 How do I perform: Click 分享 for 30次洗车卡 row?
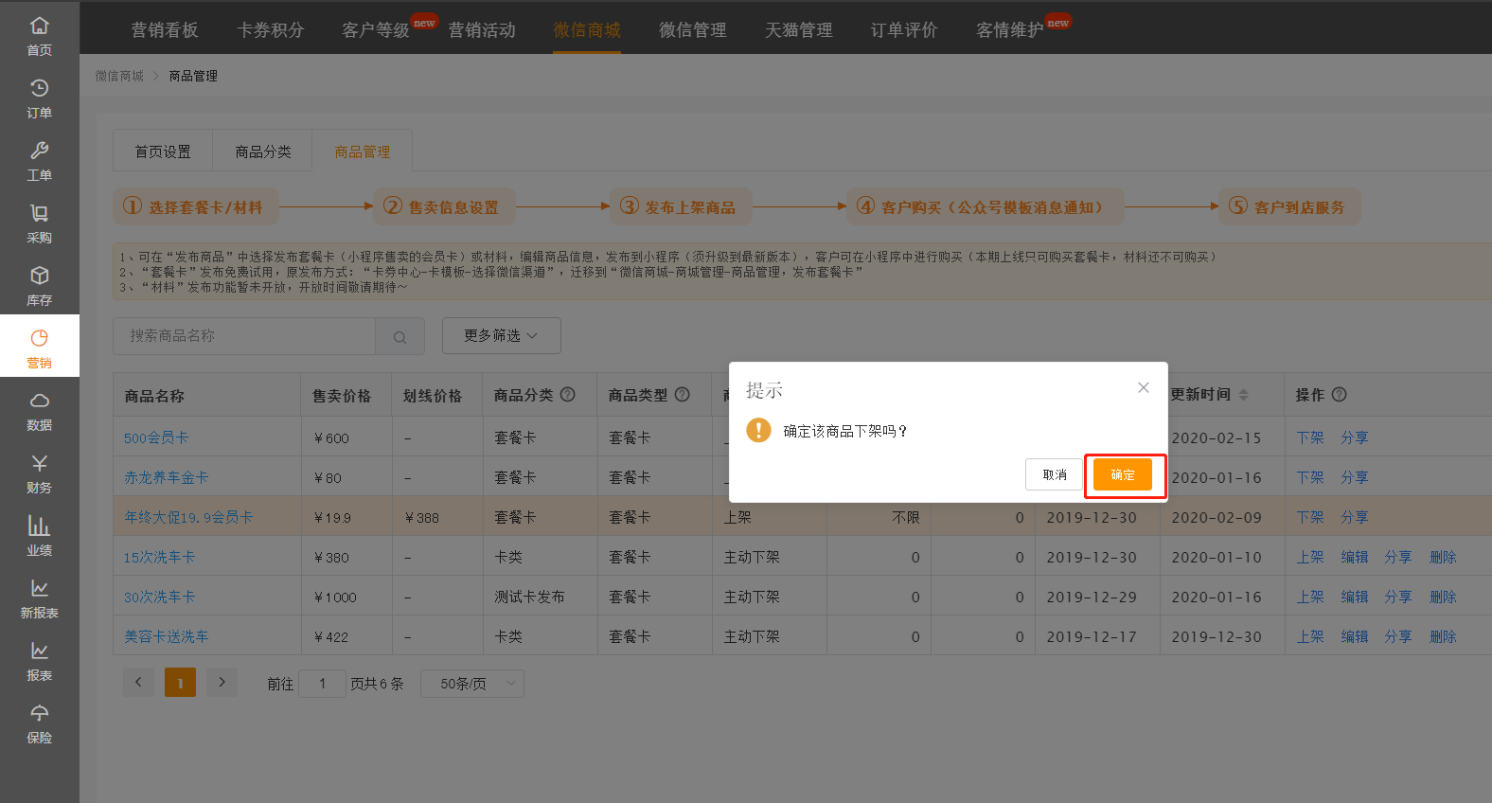click(x=1398, y=597)
